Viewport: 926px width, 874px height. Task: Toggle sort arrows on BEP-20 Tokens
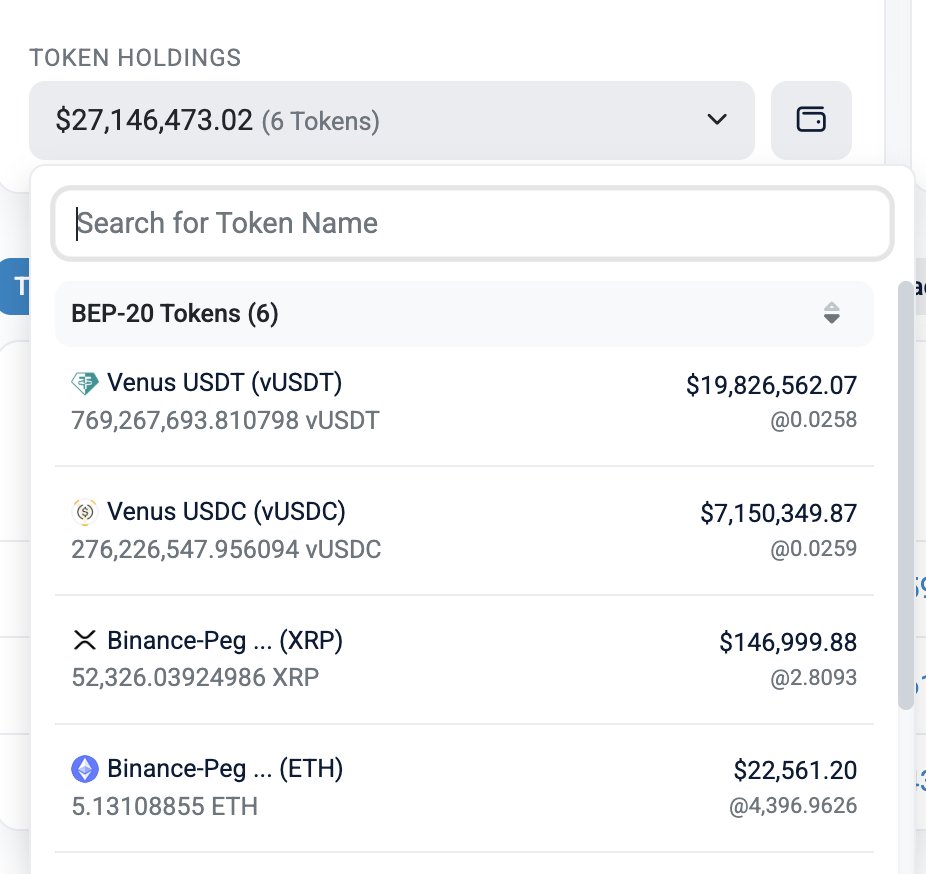[x=832, y=313]
